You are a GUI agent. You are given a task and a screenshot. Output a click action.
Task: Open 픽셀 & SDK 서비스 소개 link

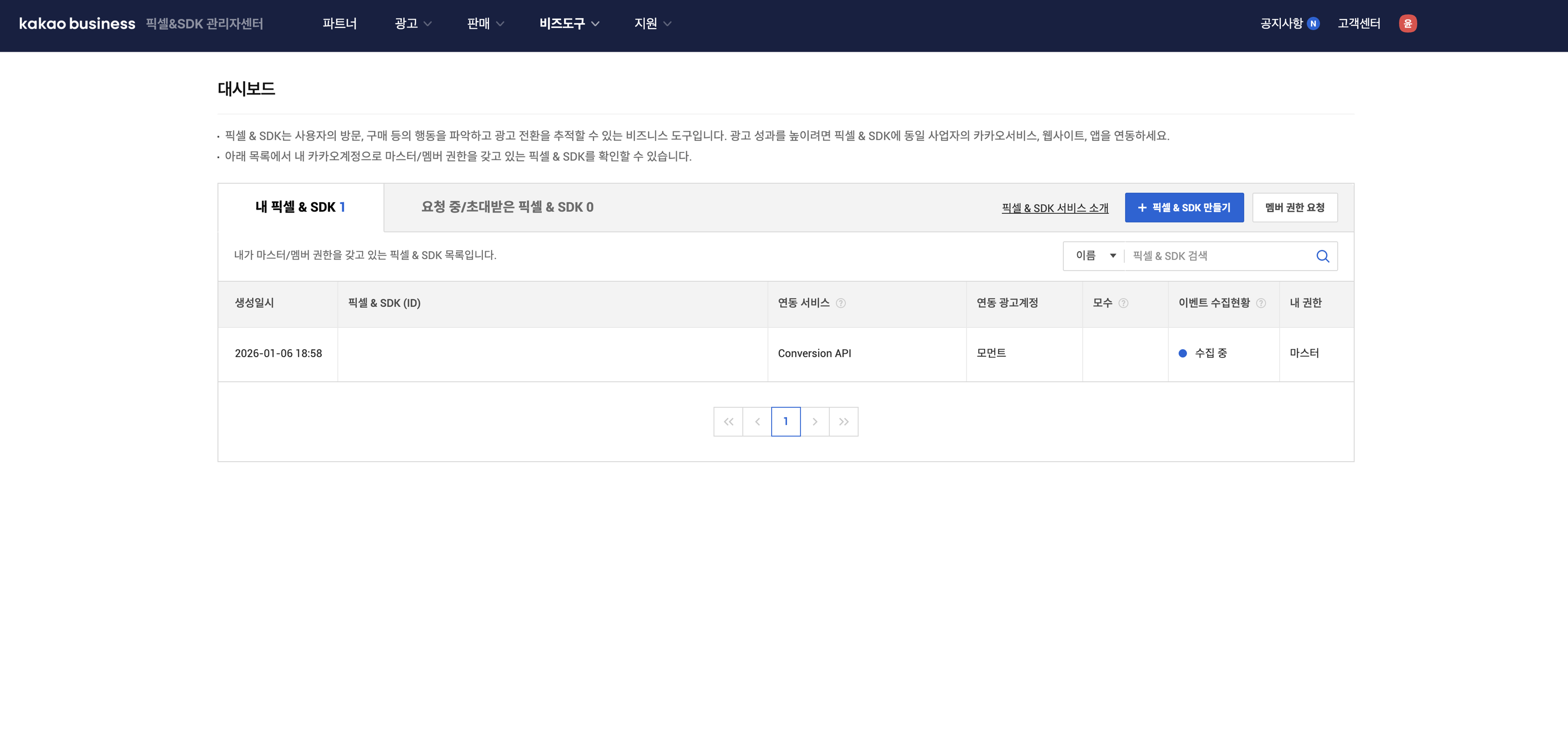pyautogui.click(x=1055, y=208)
